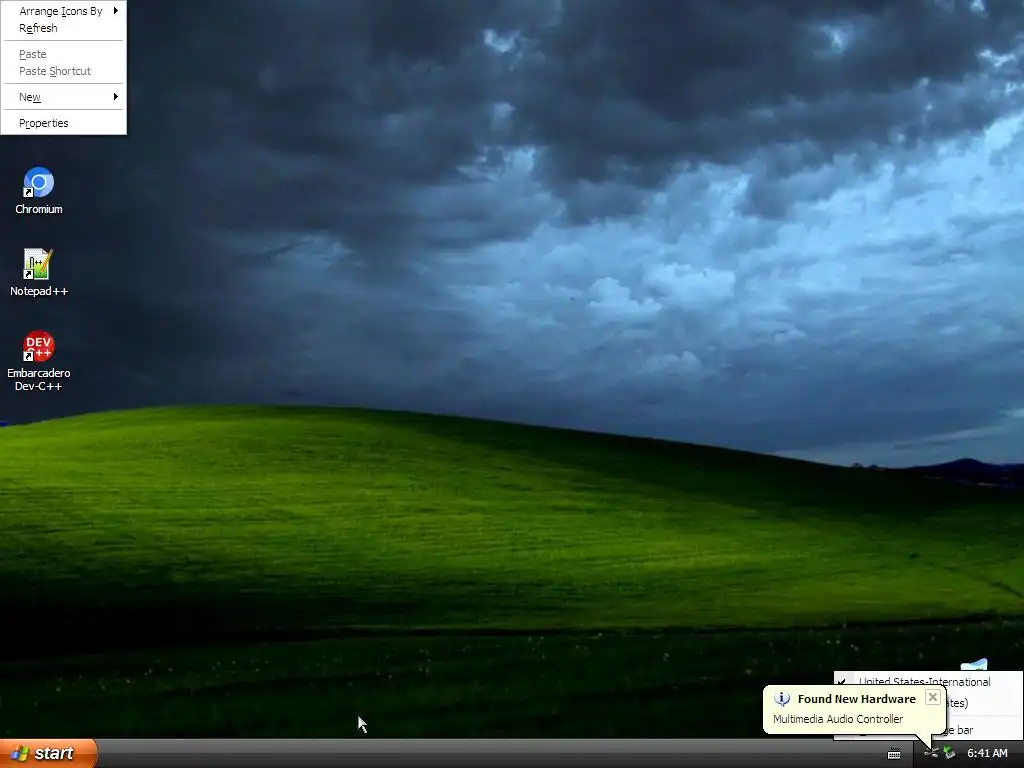Click the Found New Hardware title

click(856, 699)
